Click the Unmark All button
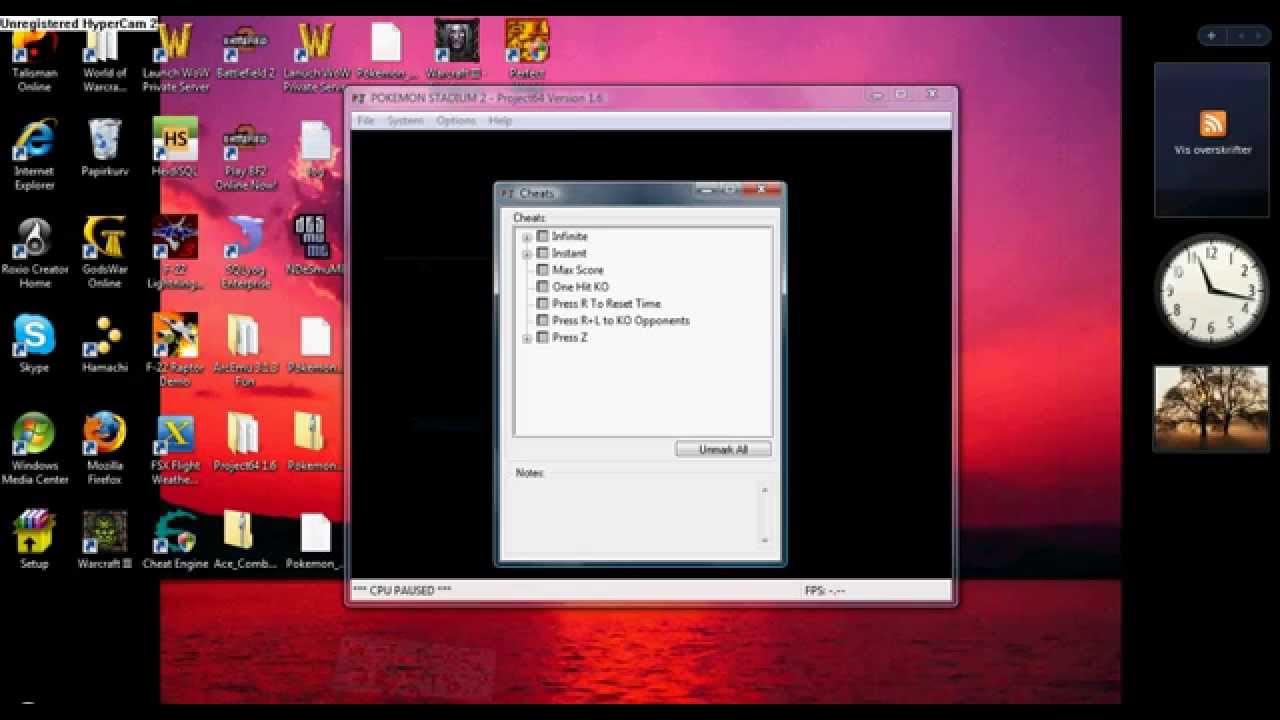Viewport: 1280px width, 720px height. [x=723, y=450]
